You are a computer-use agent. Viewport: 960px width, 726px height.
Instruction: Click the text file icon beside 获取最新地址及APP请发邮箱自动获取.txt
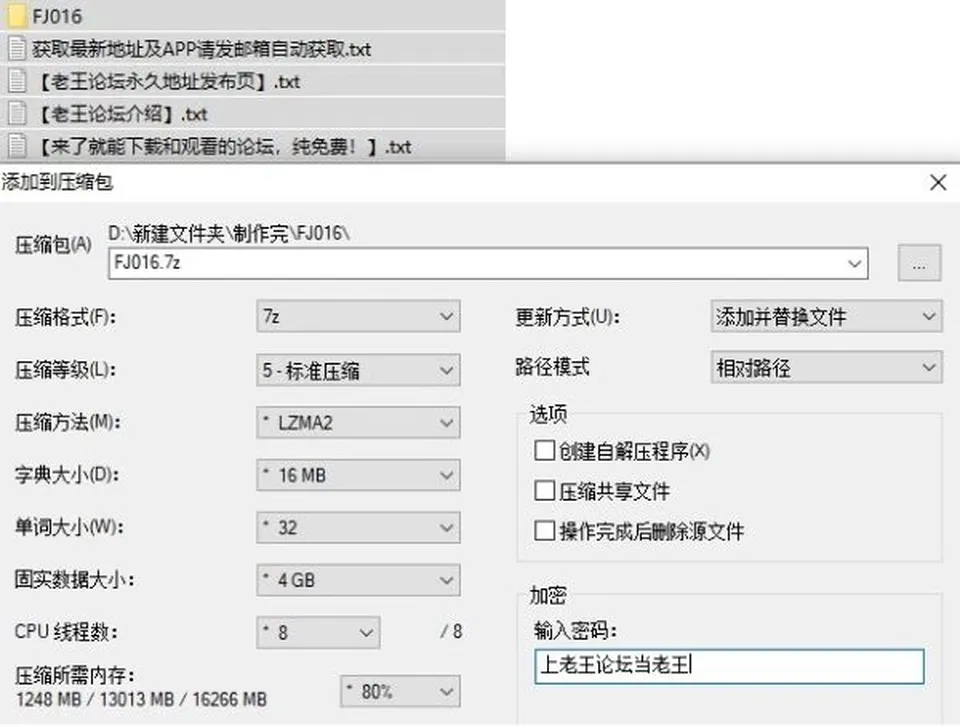pyautogui.click(x=17, y=48)
